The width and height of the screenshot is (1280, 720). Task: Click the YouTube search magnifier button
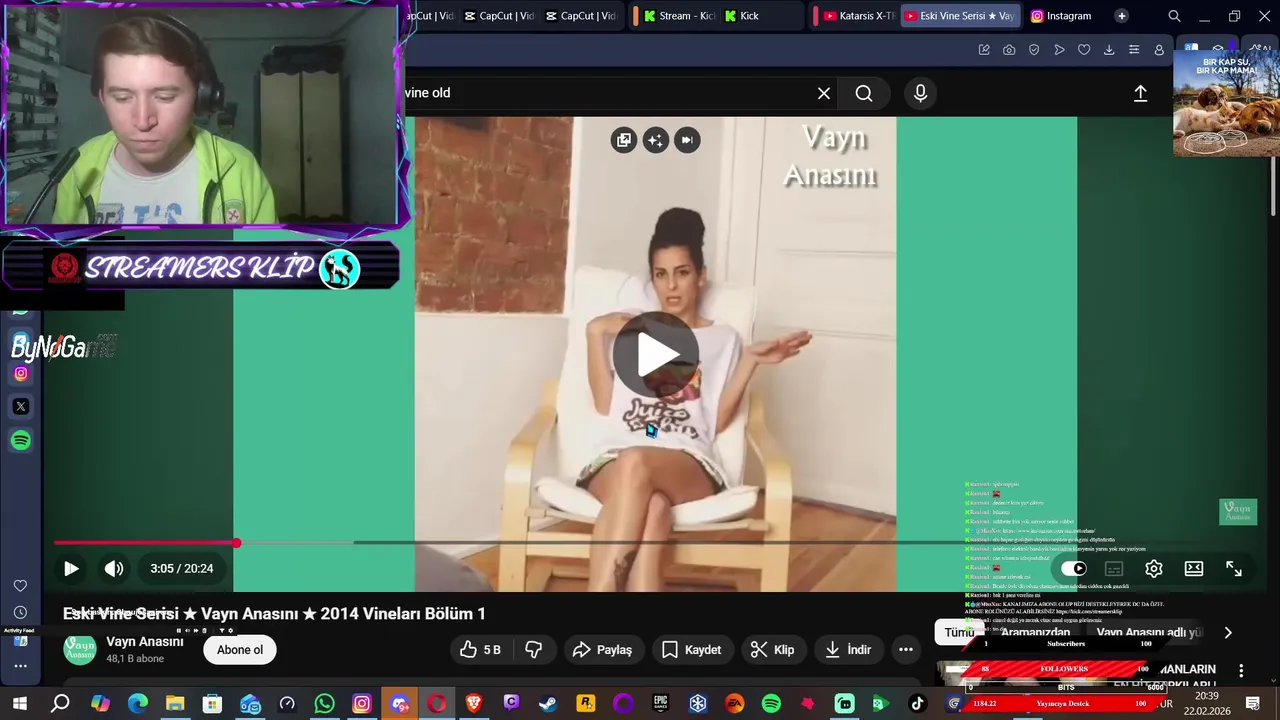pyautogui.click(x=864, y=93)
